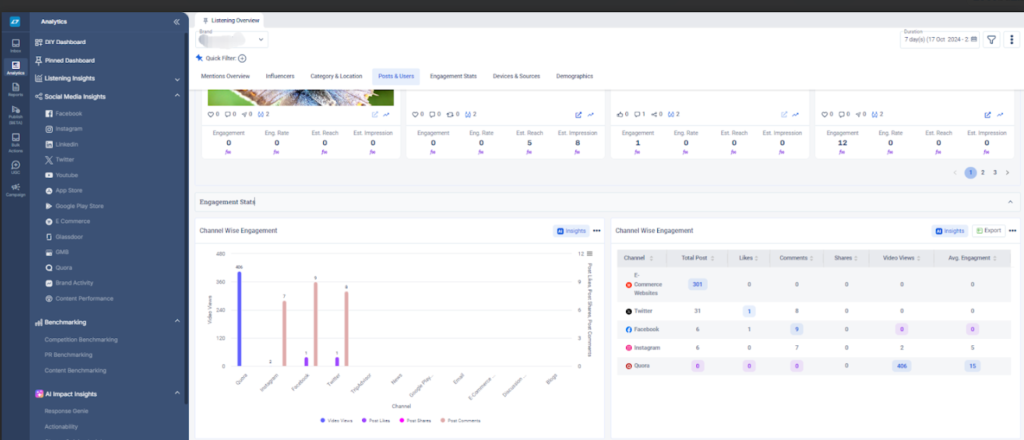The width and height of the screenshot is (1024, 440).
Task: Open the Reports icon in left rail
Action: coord(16,89)
